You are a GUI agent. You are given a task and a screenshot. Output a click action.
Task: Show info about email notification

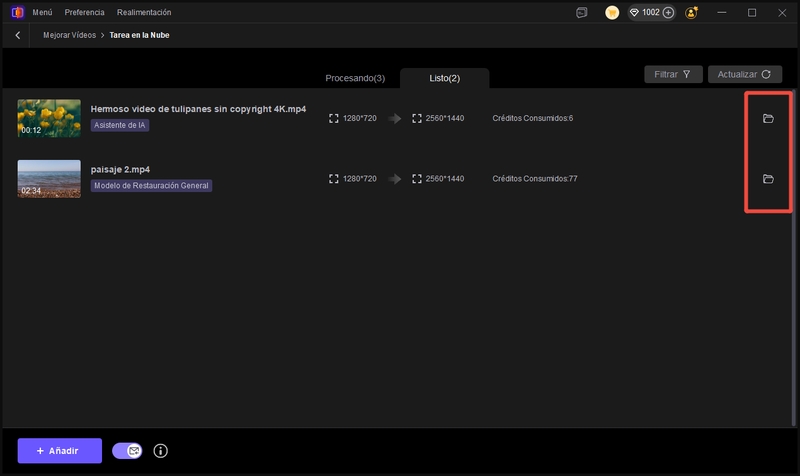[160, 451]
